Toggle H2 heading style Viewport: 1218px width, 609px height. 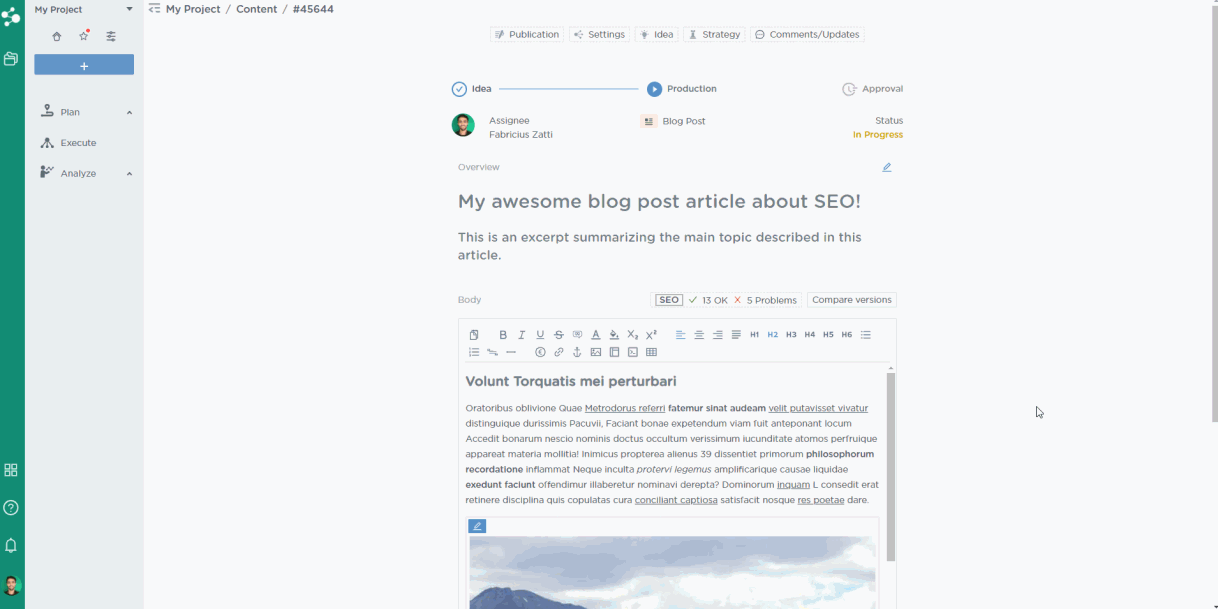coord(773,335)
